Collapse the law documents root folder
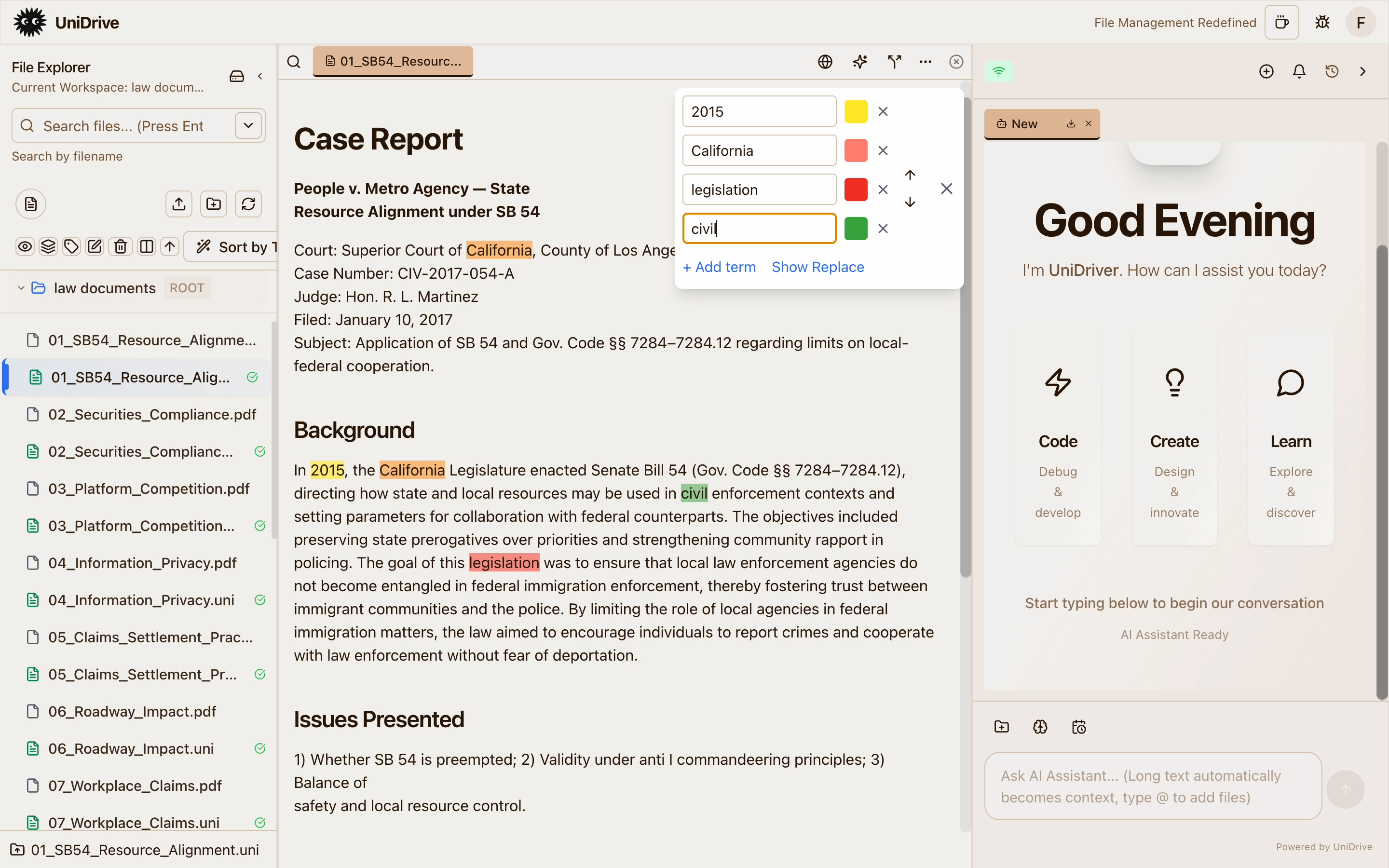The height and width of the screenshot is (868, 1389). tap(21, 287)
